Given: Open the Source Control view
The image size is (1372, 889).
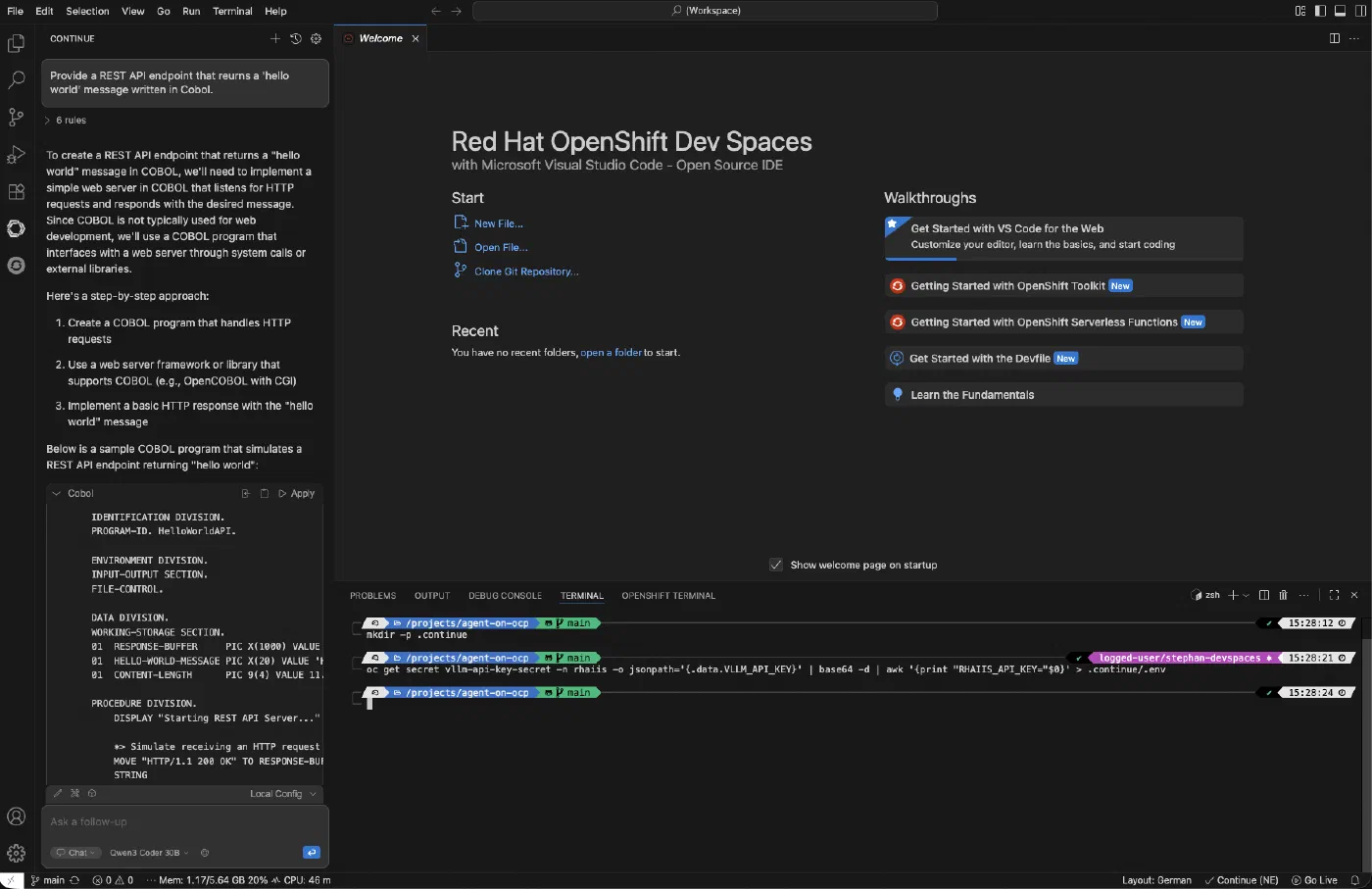Looking at the screenshot, I should click(x=16, y=118).
